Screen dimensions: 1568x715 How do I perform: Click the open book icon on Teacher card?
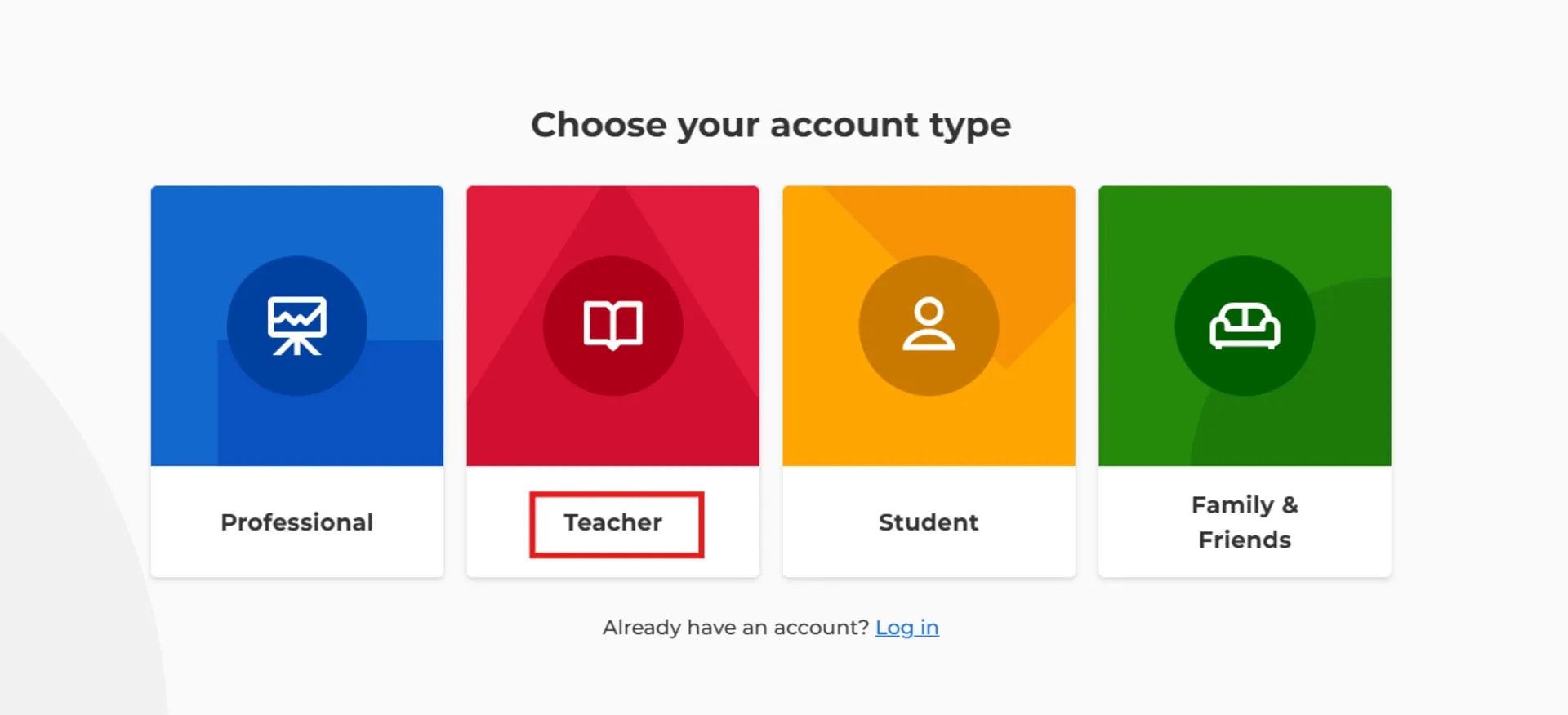pyautogui.click(x=612, y=325)
